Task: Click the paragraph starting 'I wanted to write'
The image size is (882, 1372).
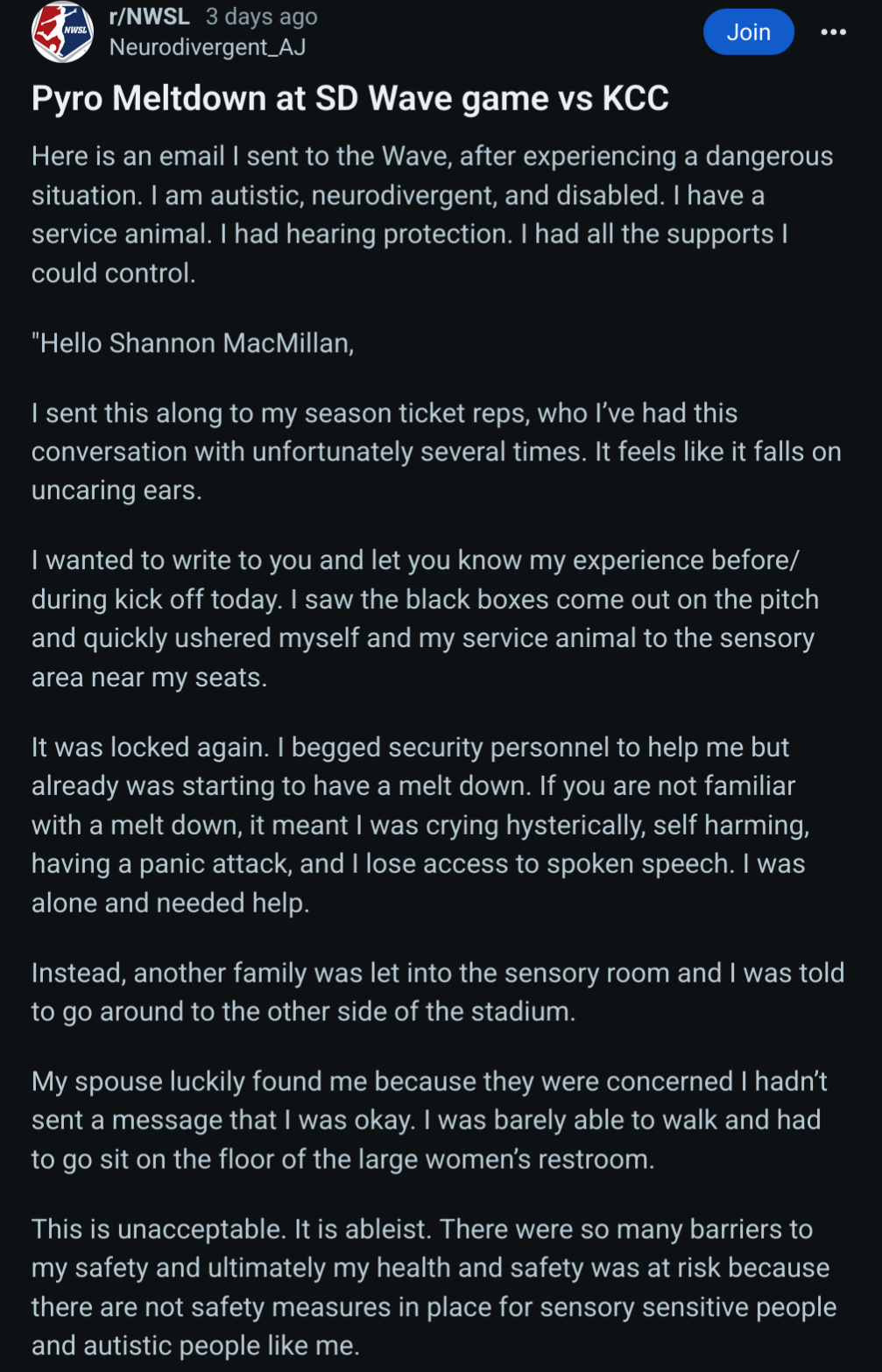Action: click(x=426, y=618)
